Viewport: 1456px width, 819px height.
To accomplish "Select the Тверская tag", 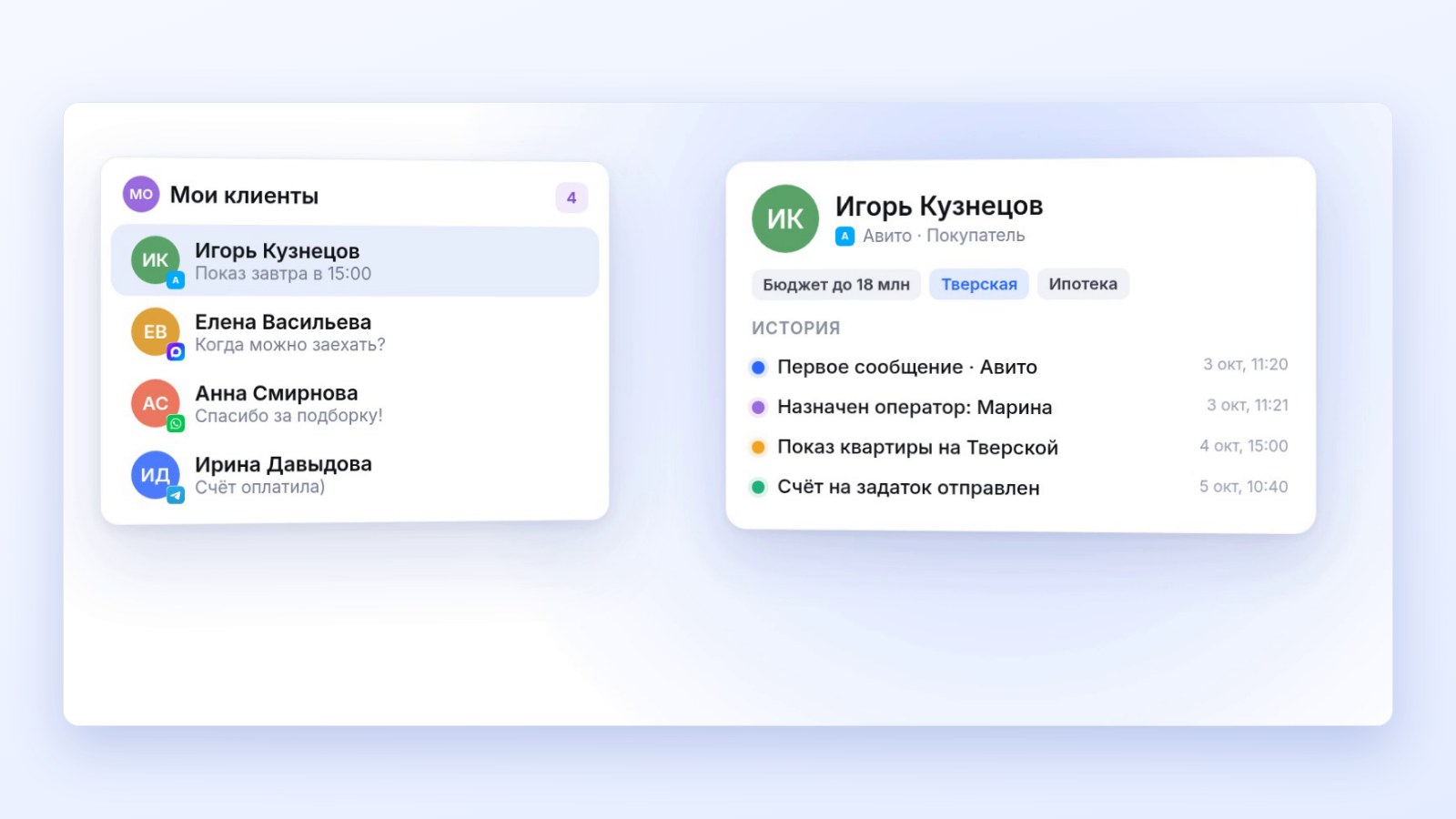I will pos(979,284).
